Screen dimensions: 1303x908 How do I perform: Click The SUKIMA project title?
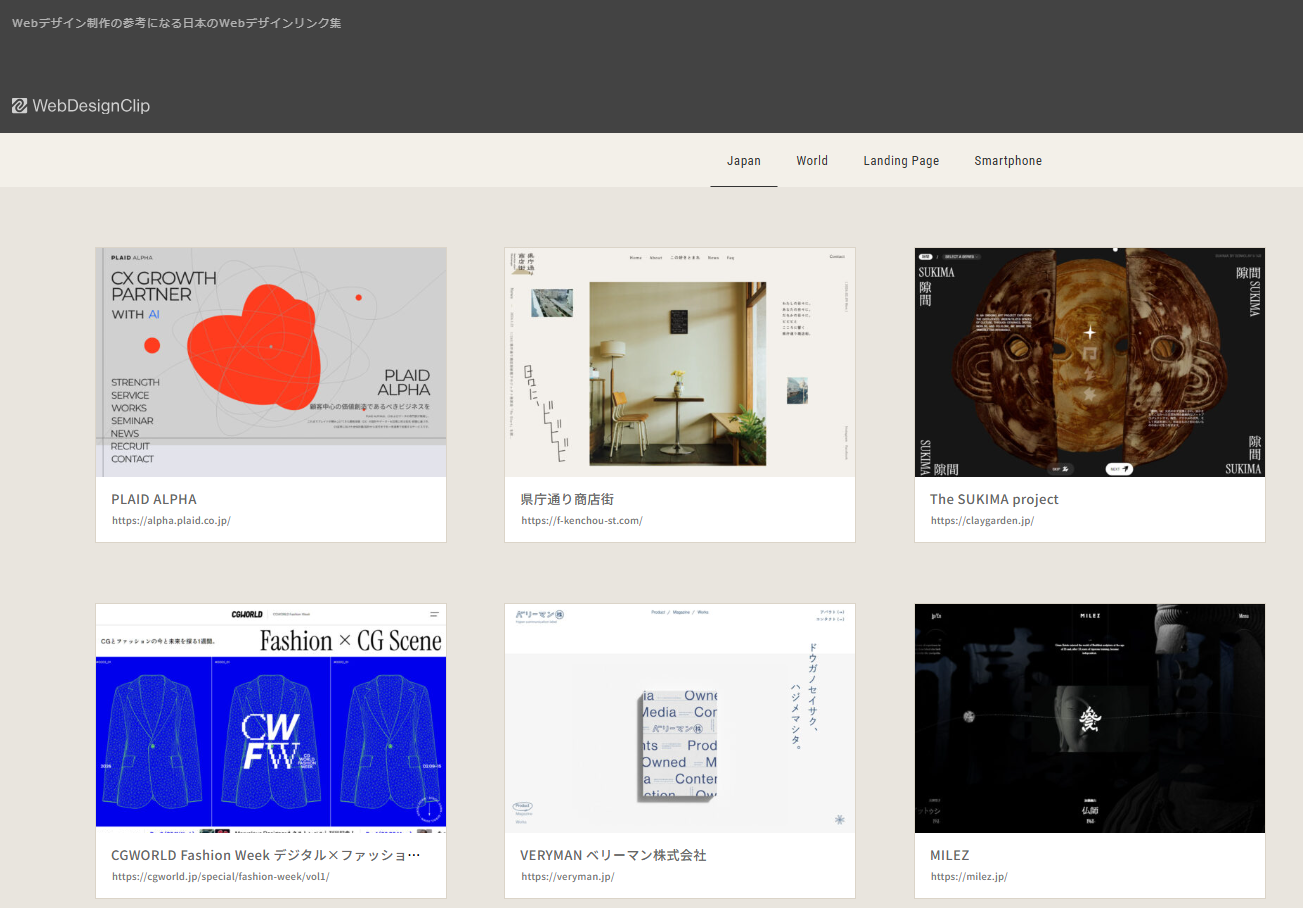point(993,499)
